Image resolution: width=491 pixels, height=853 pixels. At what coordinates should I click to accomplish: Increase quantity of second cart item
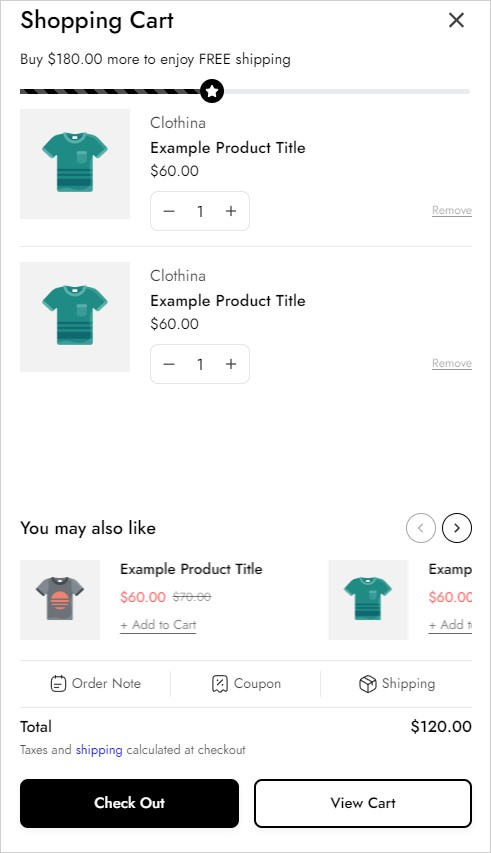pos(231,364)
